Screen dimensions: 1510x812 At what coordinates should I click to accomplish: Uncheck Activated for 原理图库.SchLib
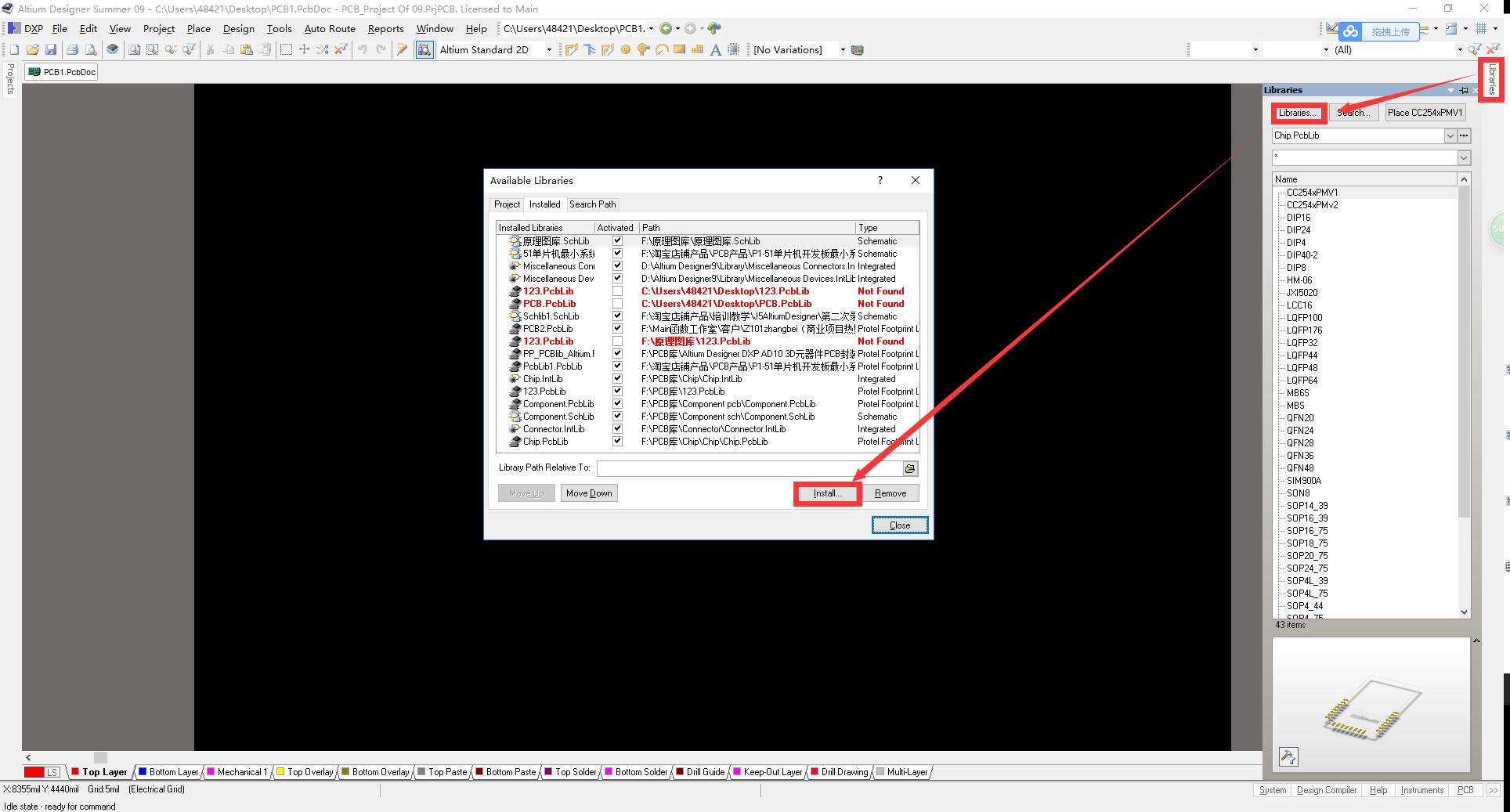click(617, 241)
